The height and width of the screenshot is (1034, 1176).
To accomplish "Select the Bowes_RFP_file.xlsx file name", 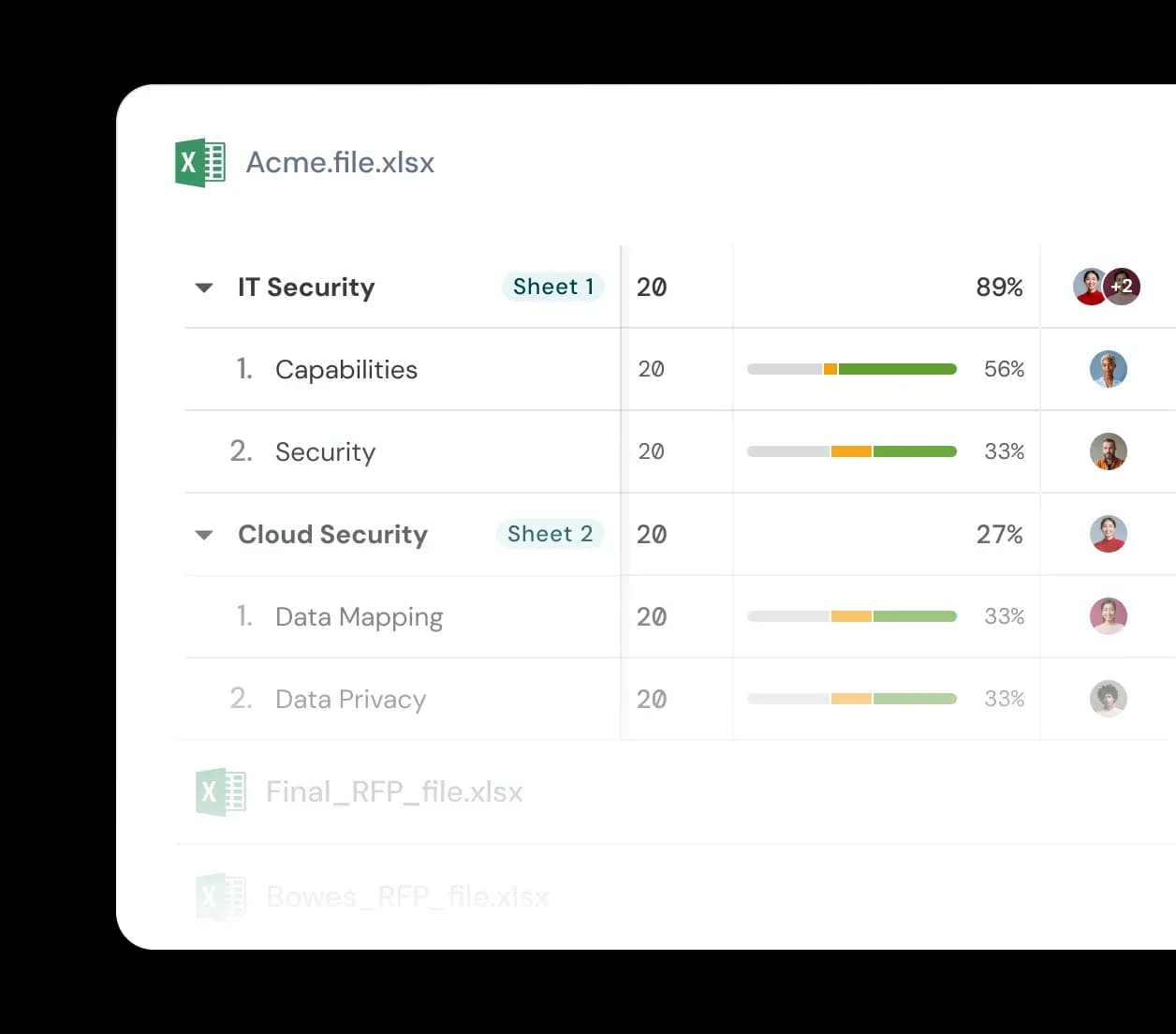I will (x=407, y=896).
